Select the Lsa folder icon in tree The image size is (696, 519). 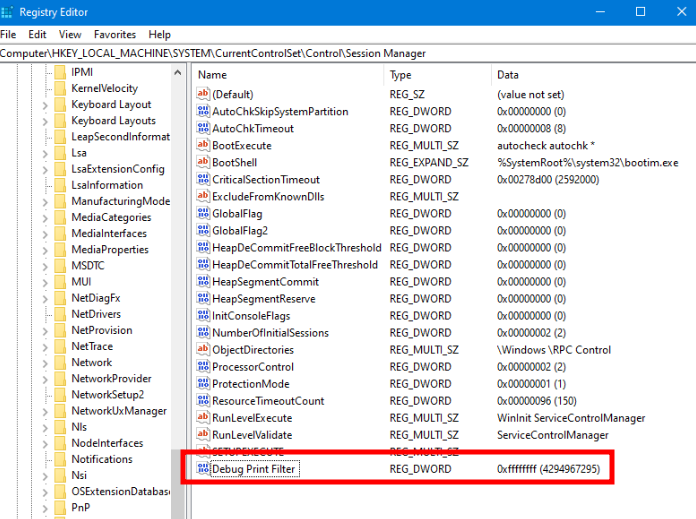tap(59, 153)
